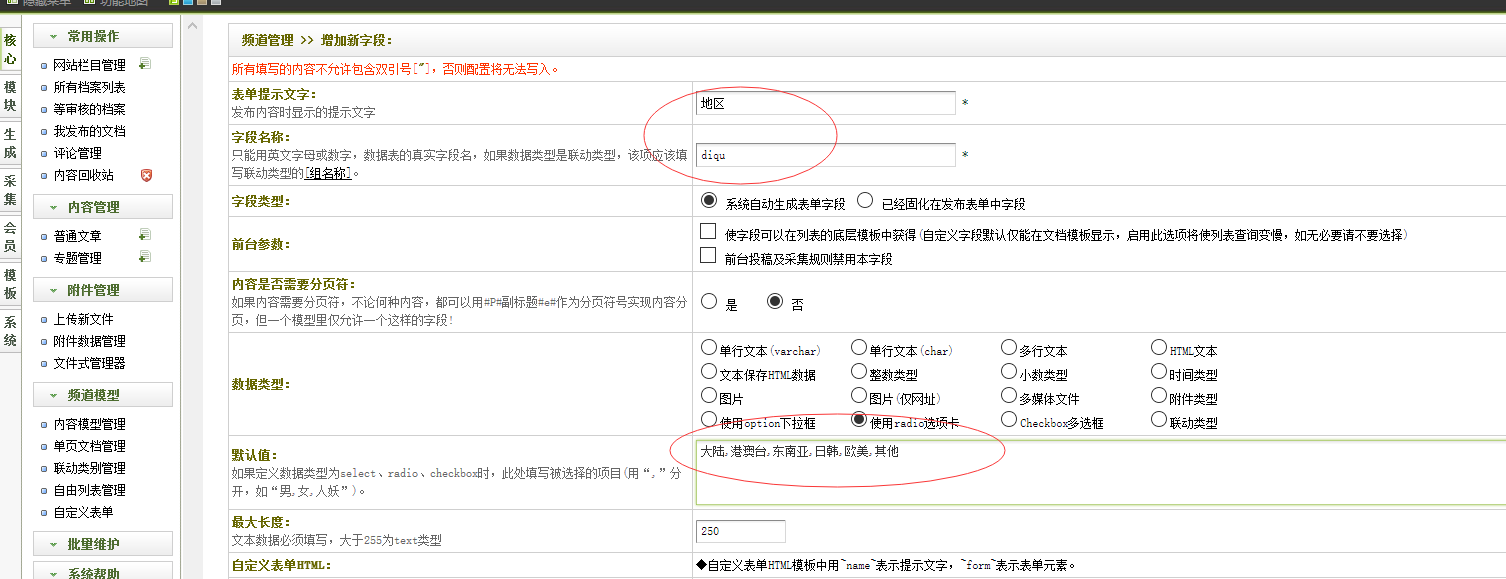
Task: Click the add icon beside 网站栏目管理
Action: click(x=145, y=65)
